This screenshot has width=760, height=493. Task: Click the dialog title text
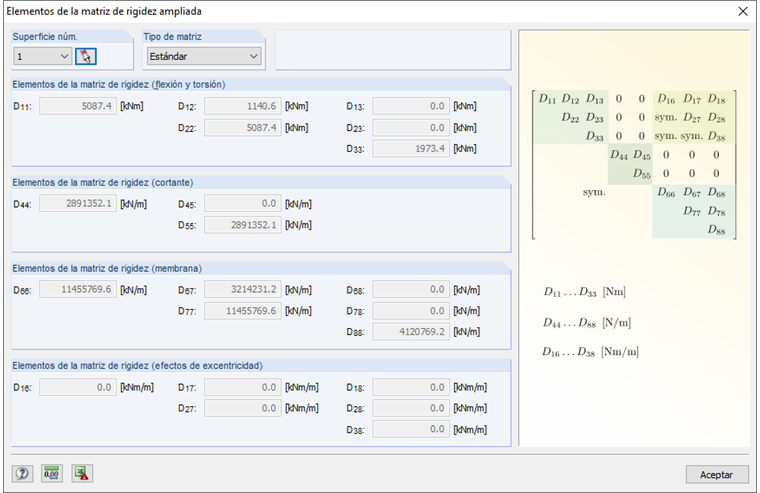pos(104,11)
